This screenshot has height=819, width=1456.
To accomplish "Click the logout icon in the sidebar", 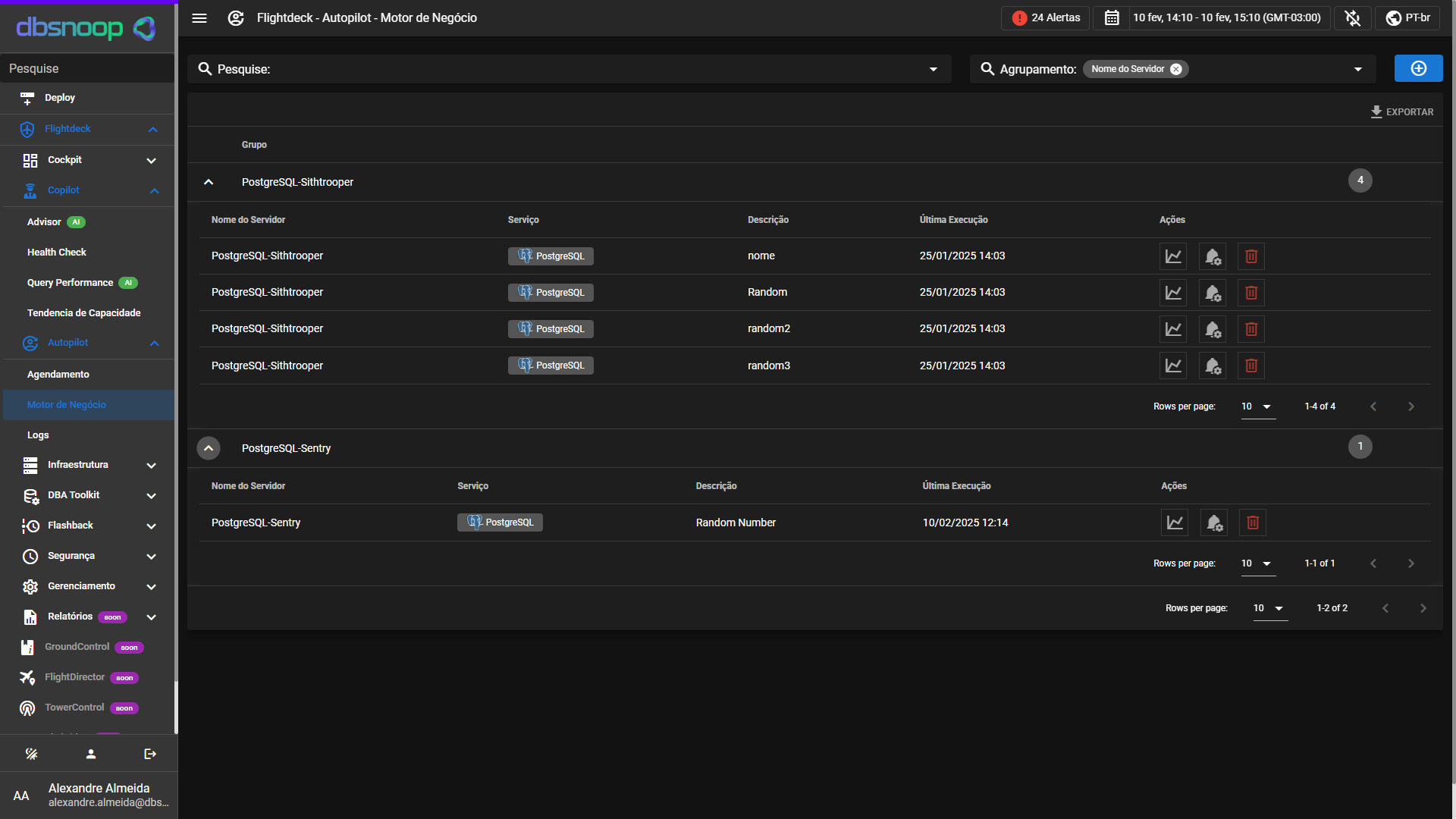I will 150,754.
